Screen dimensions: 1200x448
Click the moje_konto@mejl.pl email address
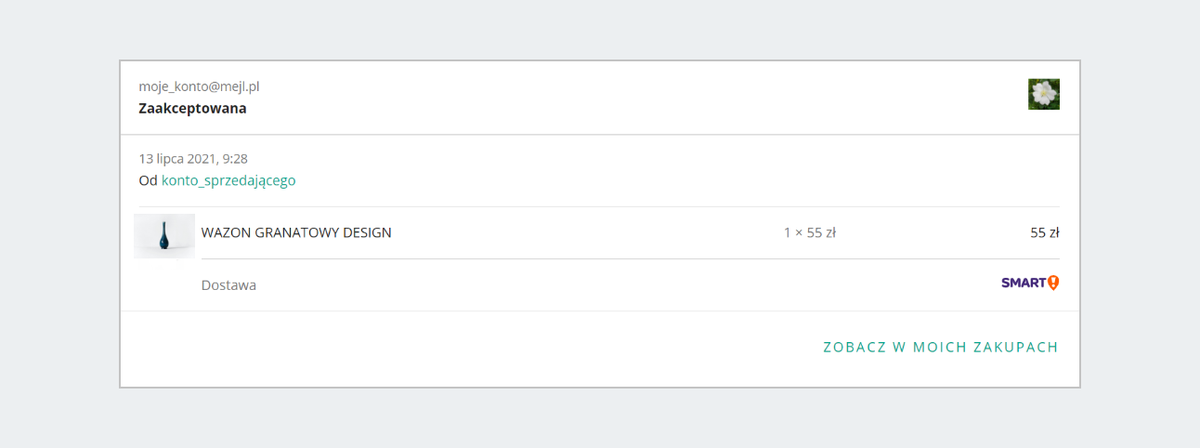tap(199, 87)
